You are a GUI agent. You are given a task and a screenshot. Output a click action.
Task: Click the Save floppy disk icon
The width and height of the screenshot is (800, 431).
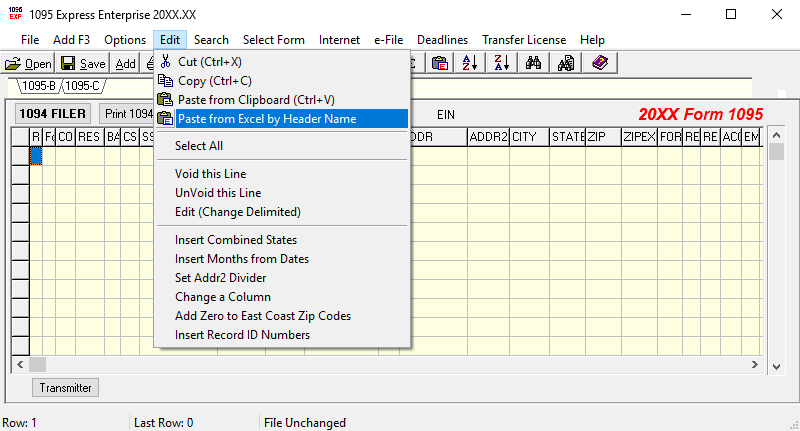click(68, 63)
